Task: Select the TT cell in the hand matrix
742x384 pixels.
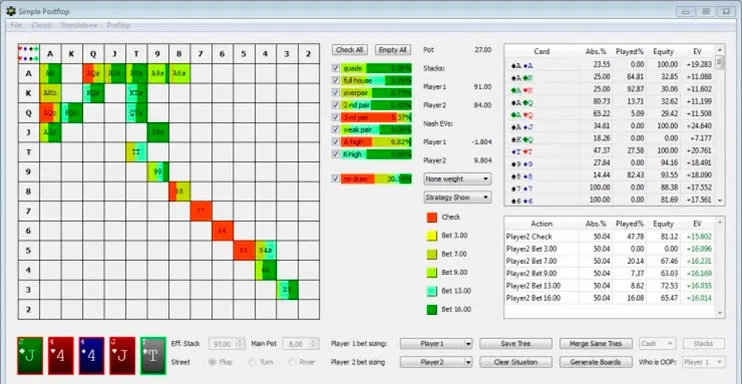Action: [x=136, y=152]
